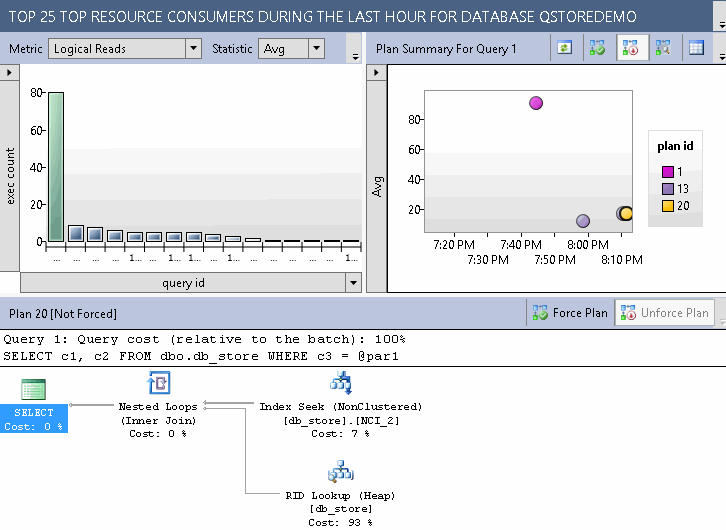Click the Unforce Plan button
Screen dimensions: 726x530
coord(664,313)
